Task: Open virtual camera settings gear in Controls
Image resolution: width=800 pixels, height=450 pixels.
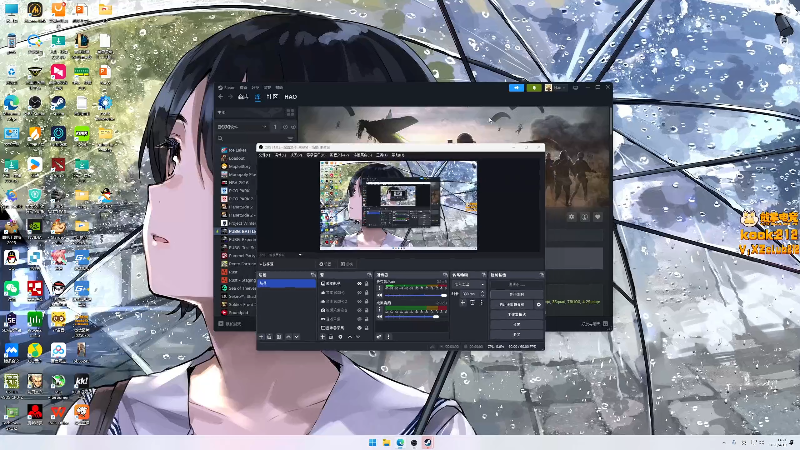Action: click(x=538, y=305)
